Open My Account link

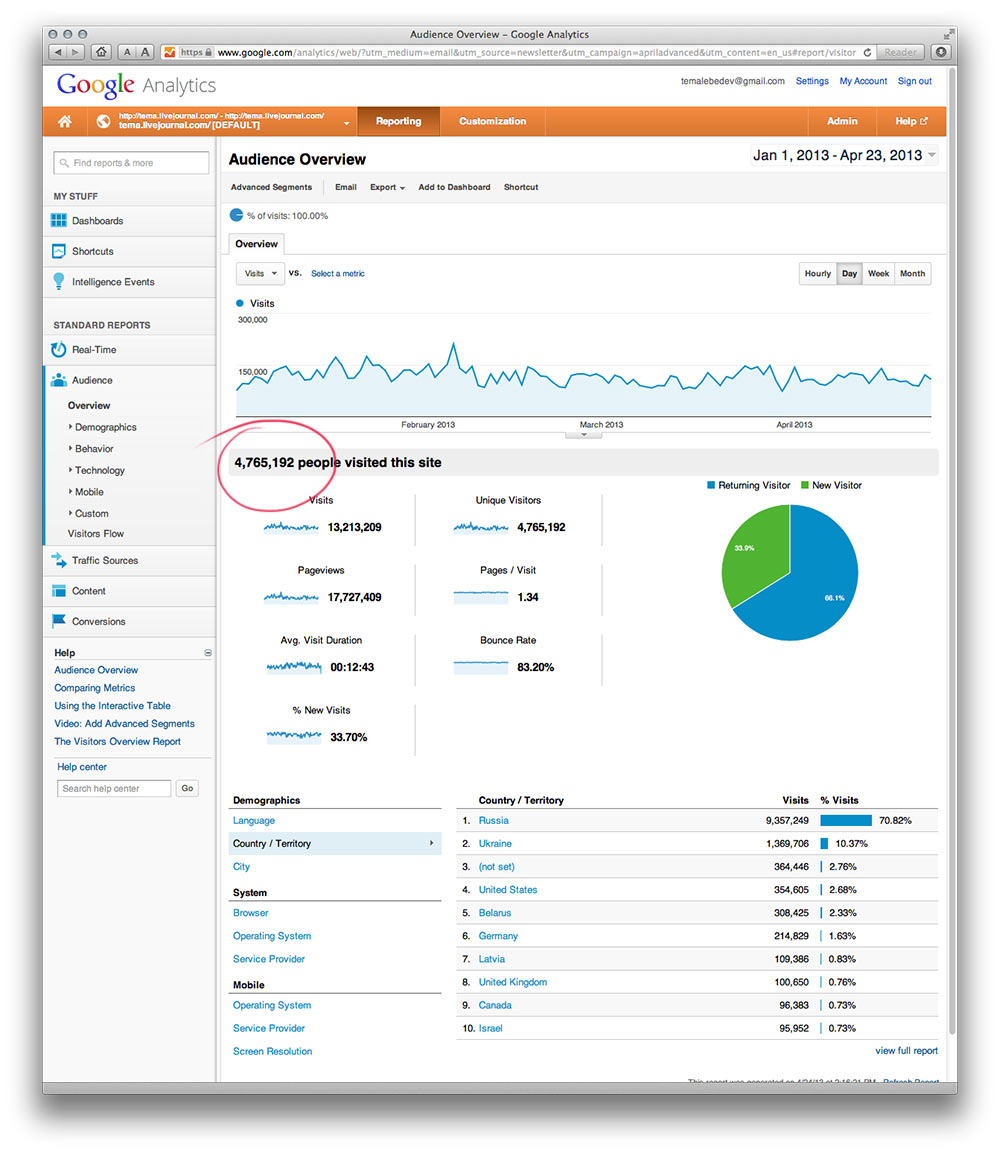click(863, 81)
